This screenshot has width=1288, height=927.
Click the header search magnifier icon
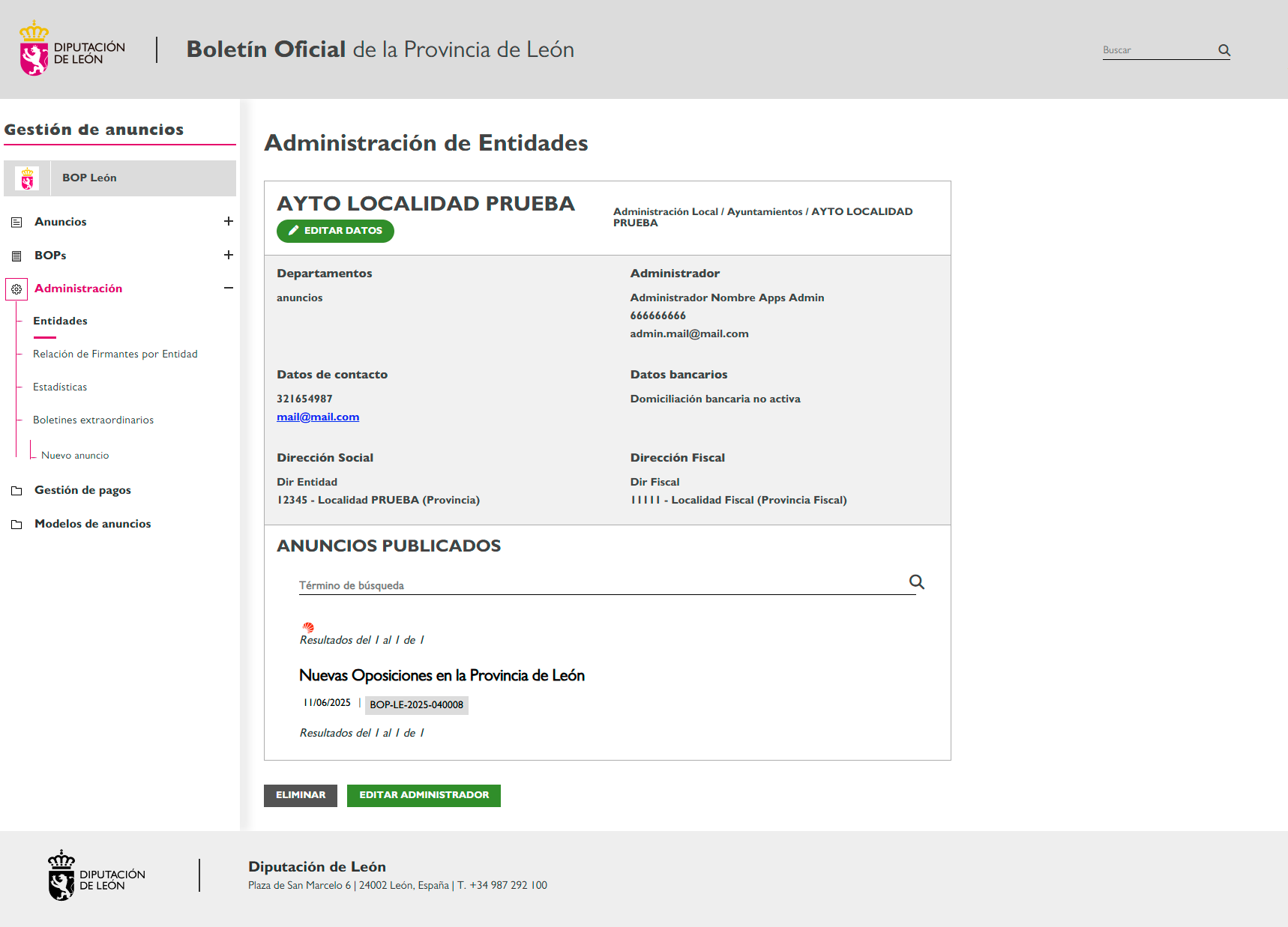click(x=1224, y=50)
